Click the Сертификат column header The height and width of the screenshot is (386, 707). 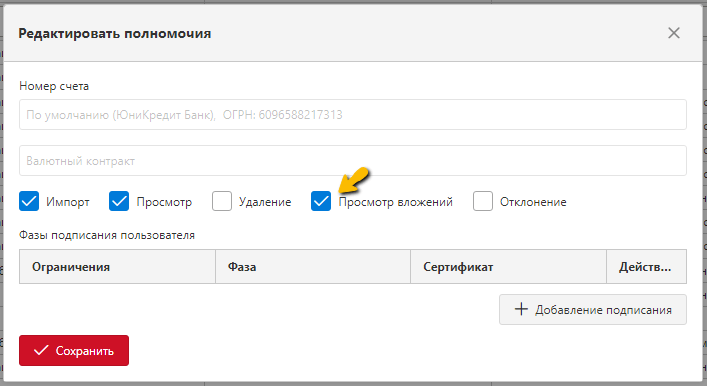(508, 267)
